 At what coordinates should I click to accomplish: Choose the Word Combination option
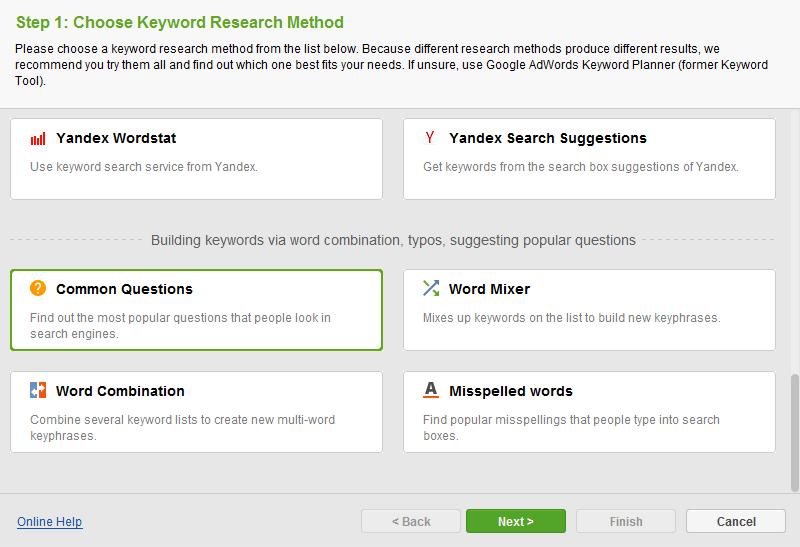pos(196,412)
